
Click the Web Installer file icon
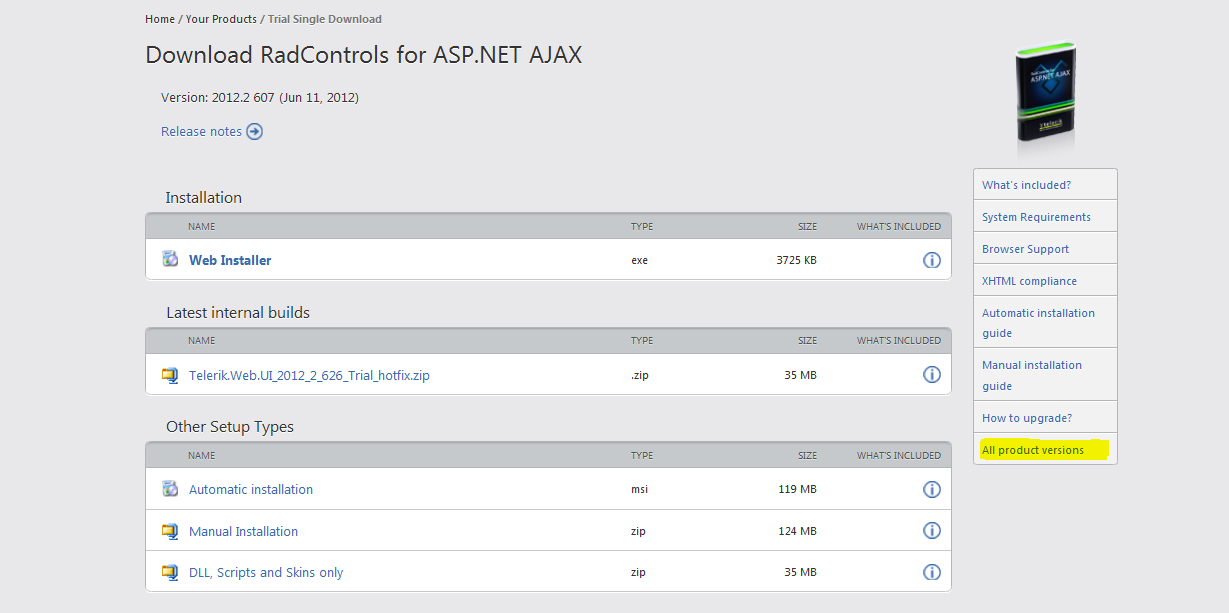tap(170, 259)
